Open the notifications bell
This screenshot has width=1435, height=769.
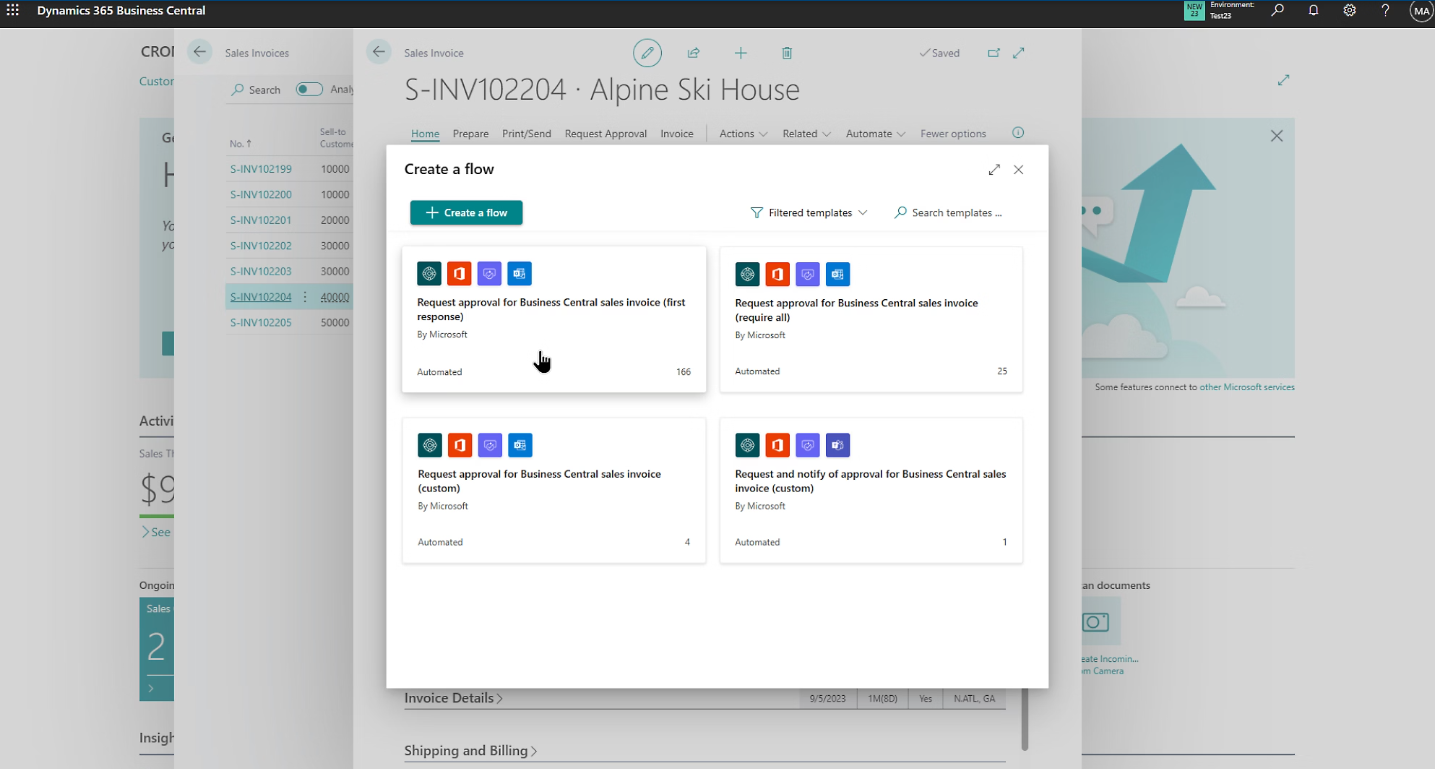(1313, 10)
